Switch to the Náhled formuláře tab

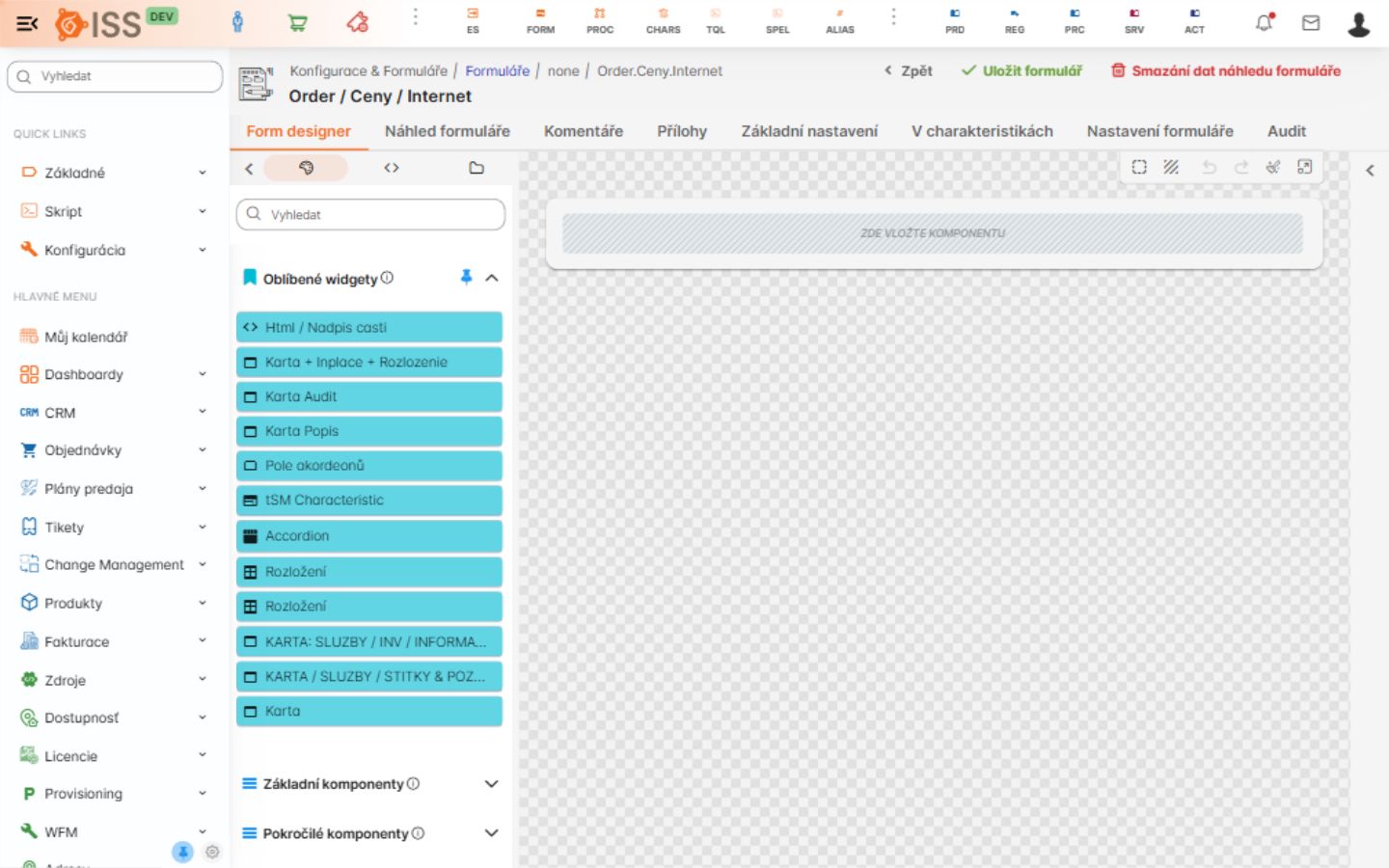[448, 131]
